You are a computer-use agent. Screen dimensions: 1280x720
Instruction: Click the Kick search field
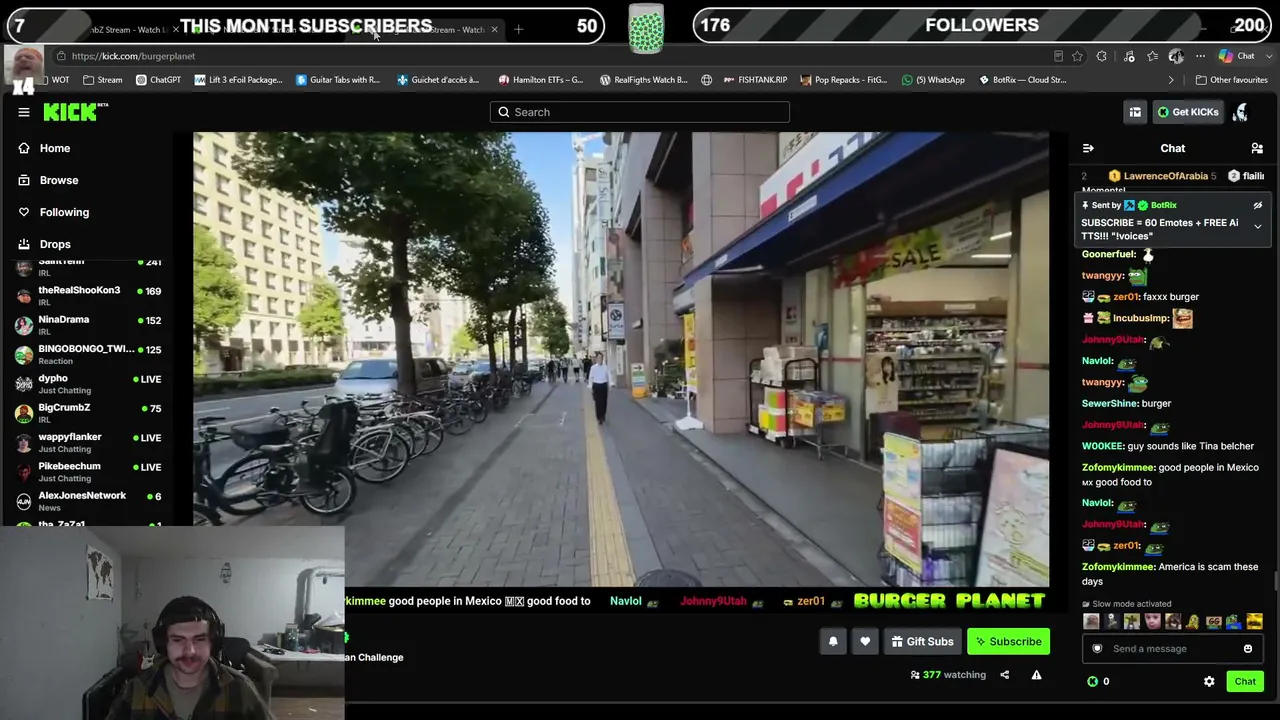click(640, 112)
